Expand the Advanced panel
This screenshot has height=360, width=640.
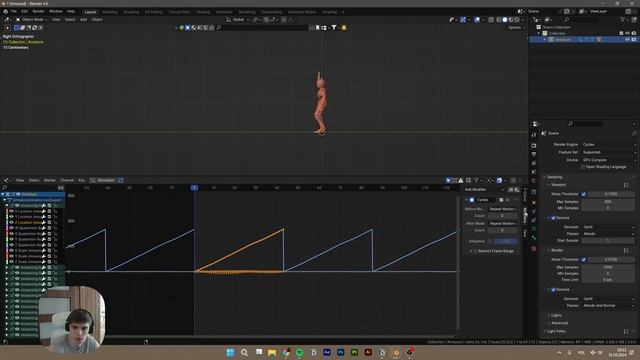click(x=559, y=323)
